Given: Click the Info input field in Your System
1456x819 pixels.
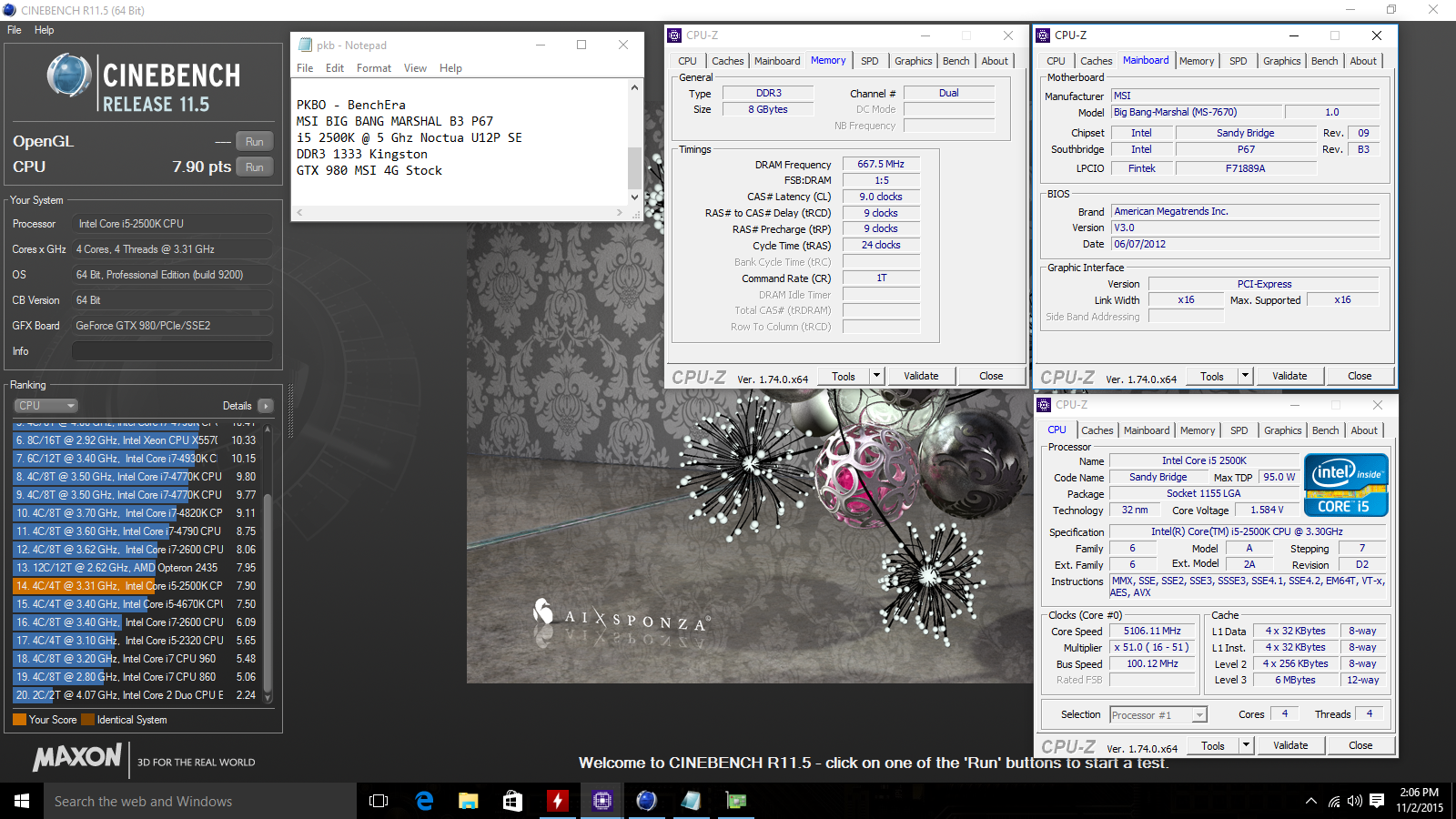Looking at the screenshot, I should (173, 351).
